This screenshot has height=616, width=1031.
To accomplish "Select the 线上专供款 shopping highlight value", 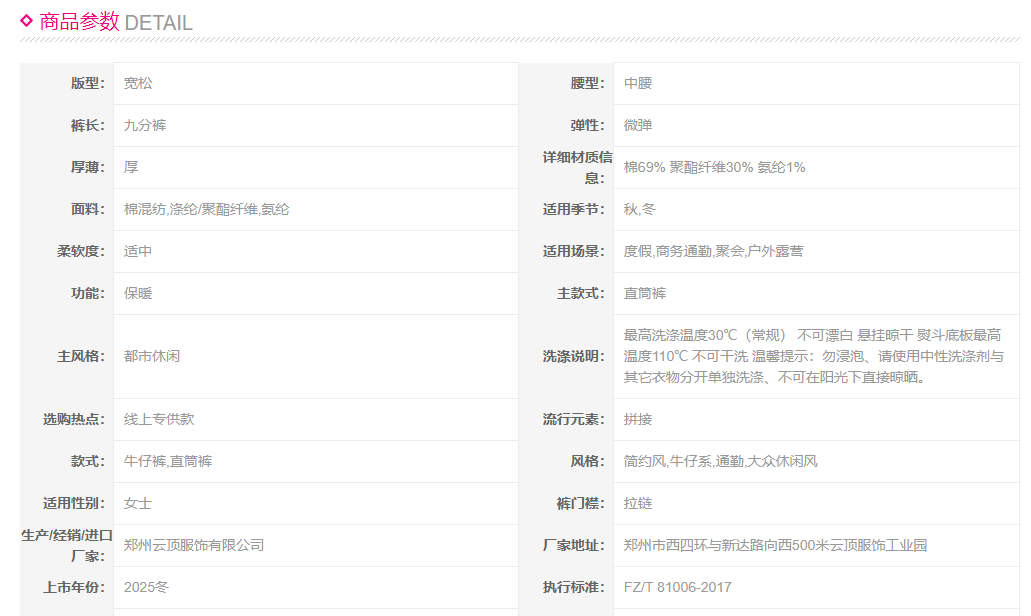I will click(x=159, y=420).
